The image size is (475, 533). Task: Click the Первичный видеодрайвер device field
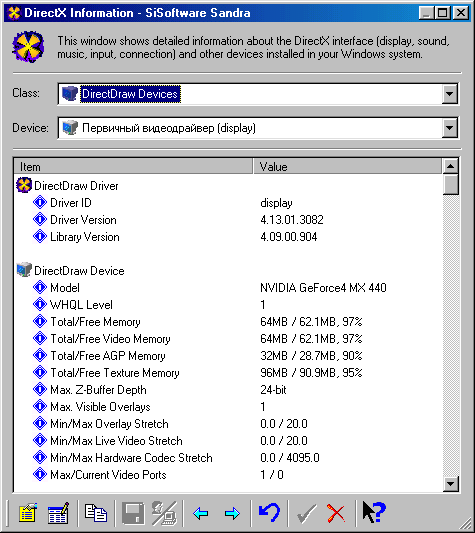click(258, 128)
